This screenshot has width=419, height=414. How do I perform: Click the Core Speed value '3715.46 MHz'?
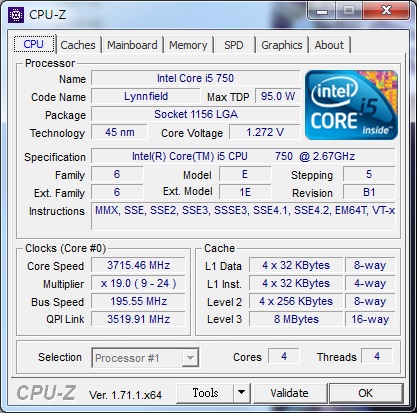(138, 265)
